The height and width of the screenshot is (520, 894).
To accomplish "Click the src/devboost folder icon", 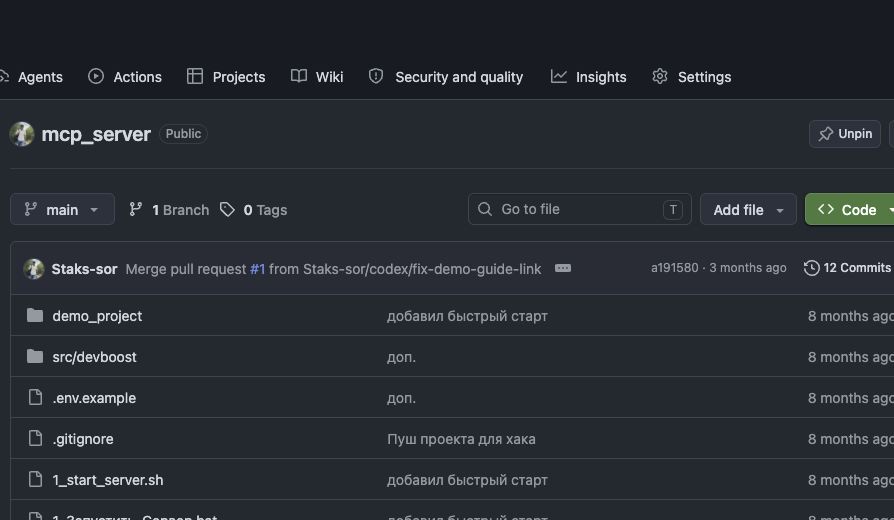I will (35, 356).
